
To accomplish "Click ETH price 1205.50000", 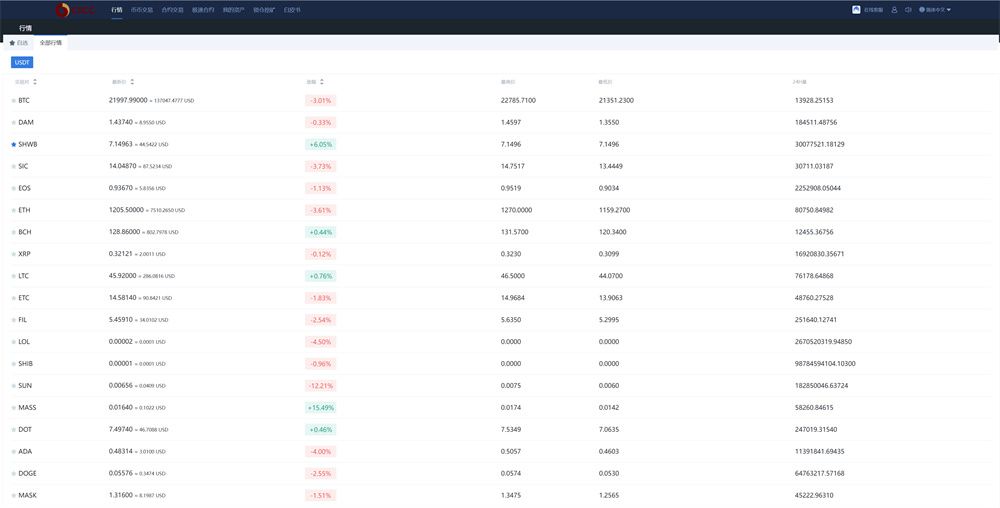I will pos(126,210).
